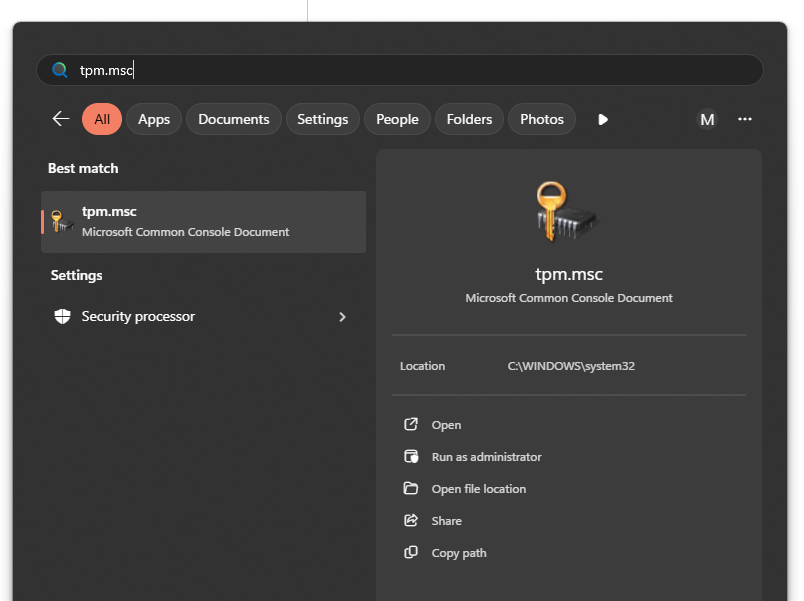Click the search magnifier icon
The width and height of the screenshot is (804, 601).
pos(60,70)
